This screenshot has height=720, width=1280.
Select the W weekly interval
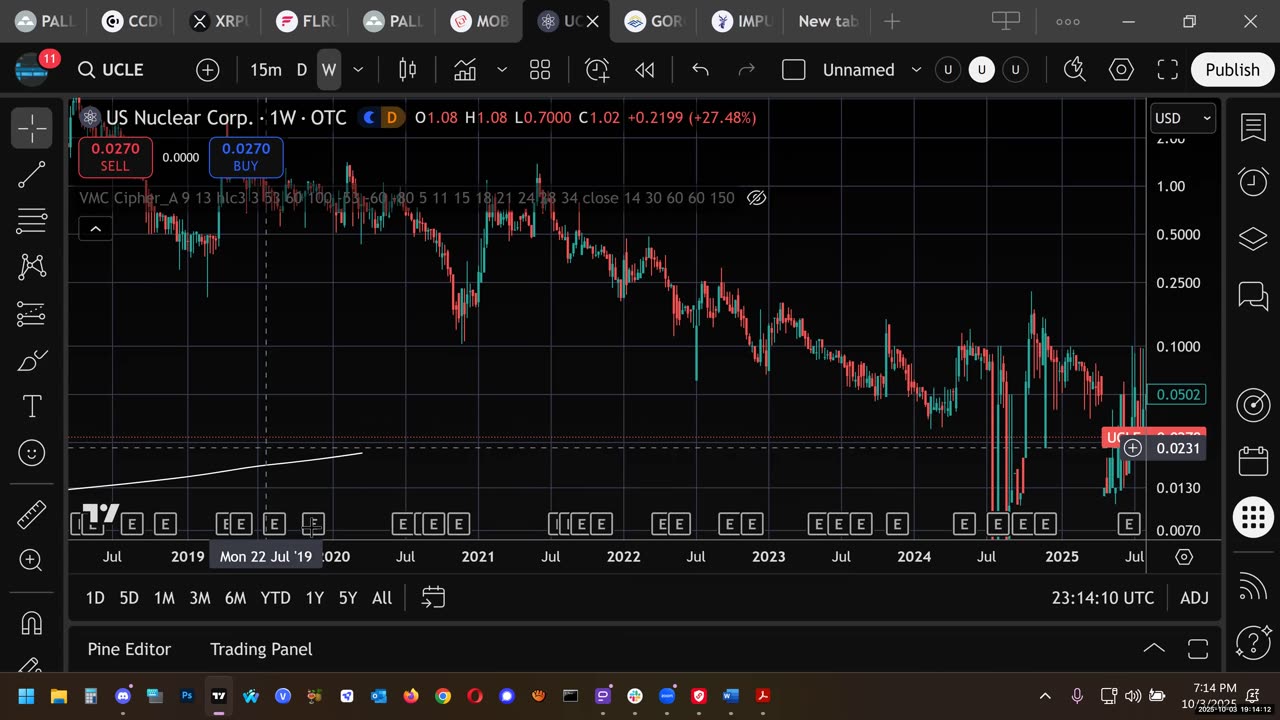coord(328,69)
